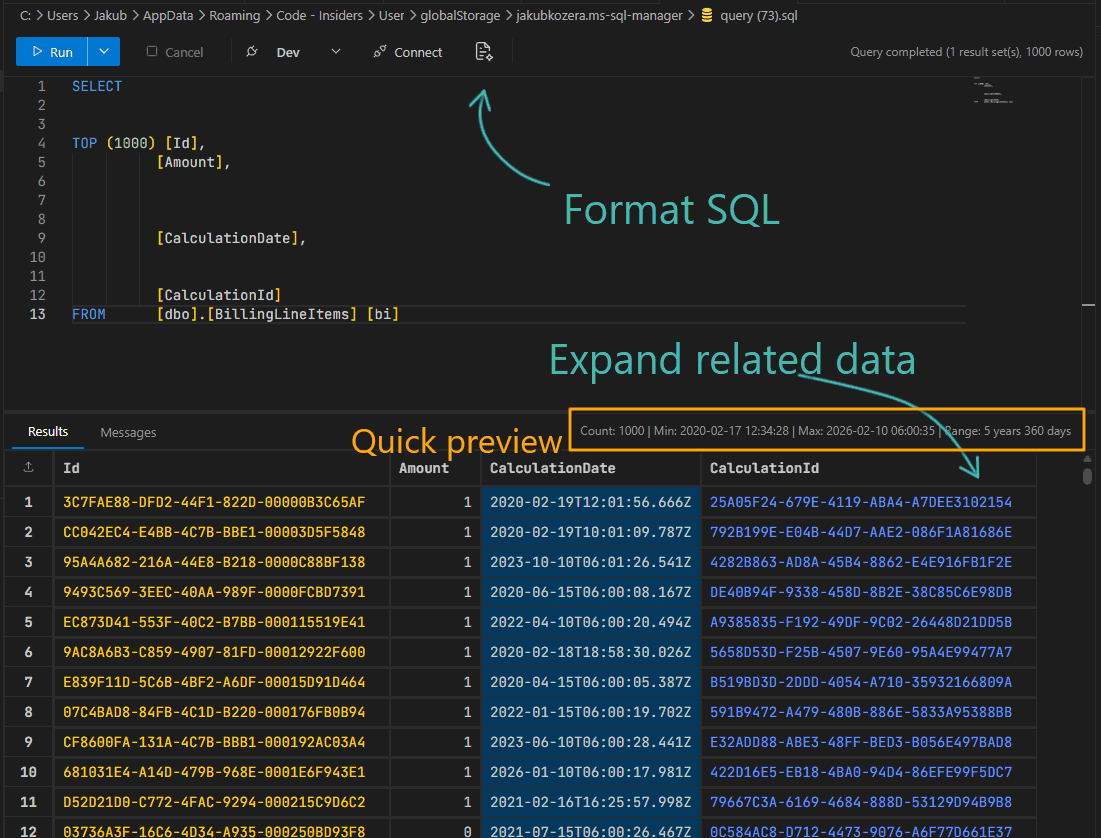
Task: Switch to the Results tab
Action: [x=47, y=432]
